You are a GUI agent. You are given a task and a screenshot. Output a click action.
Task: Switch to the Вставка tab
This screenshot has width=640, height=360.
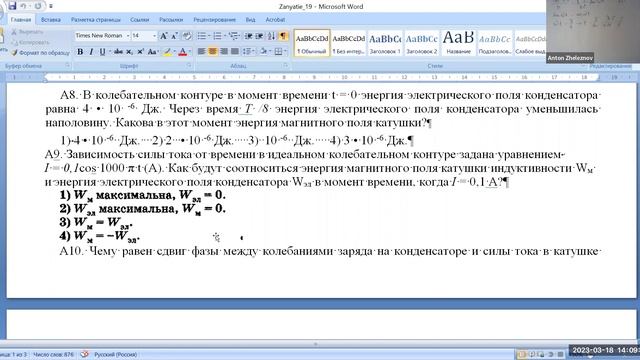pyautogui.click(x=51, y=20)
